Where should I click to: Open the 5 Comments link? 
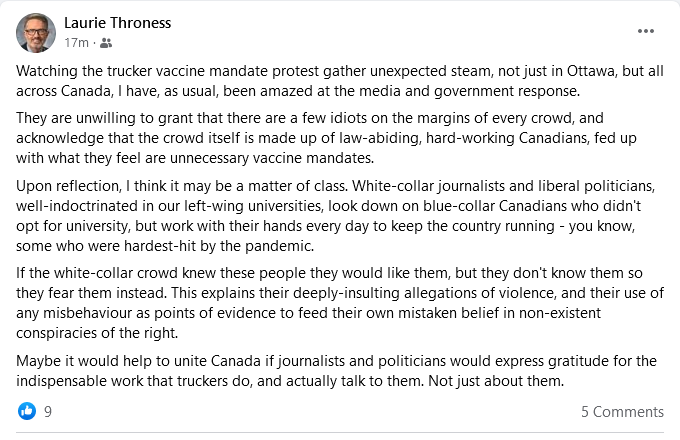(622, 411)
